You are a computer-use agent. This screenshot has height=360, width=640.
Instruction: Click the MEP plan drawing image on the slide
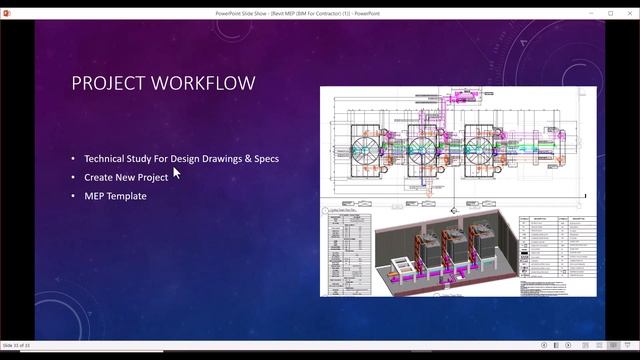click(458, 191)
